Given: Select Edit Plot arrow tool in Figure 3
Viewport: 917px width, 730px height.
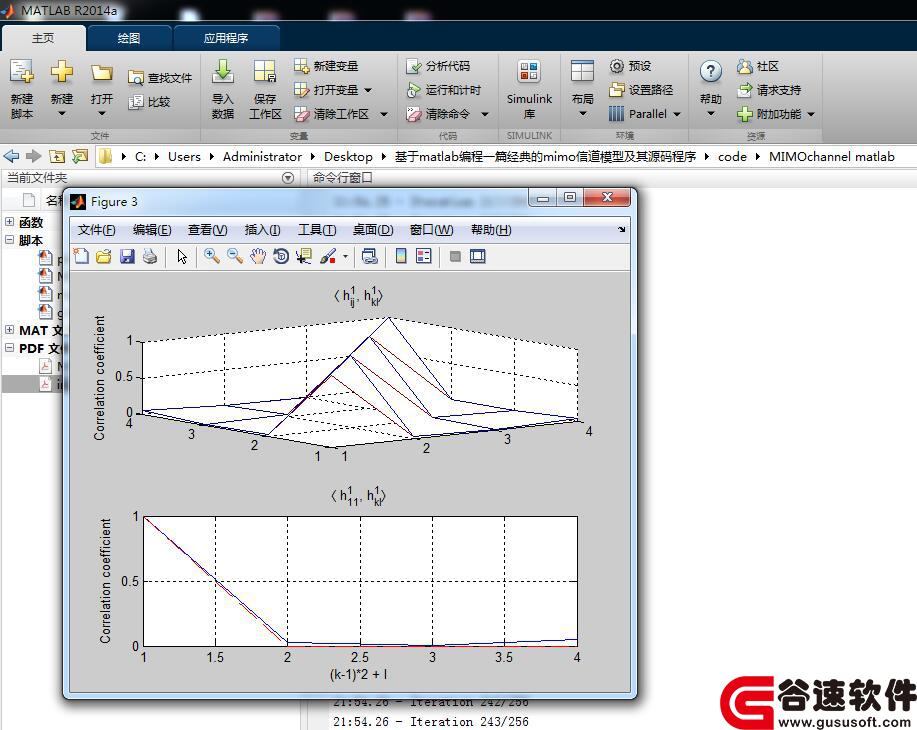Looking at the screenshot, I should 182,256.
